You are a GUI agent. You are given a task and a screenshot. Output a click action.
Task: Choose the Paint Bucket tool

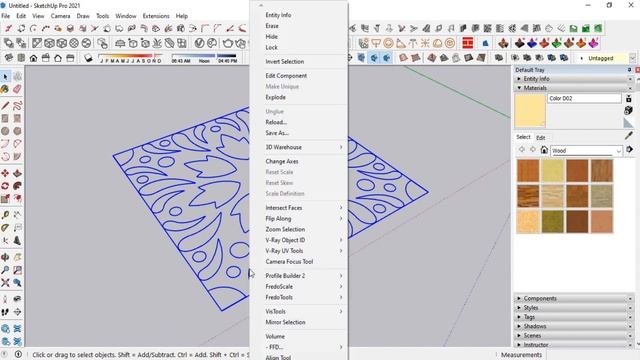[5, 89]
